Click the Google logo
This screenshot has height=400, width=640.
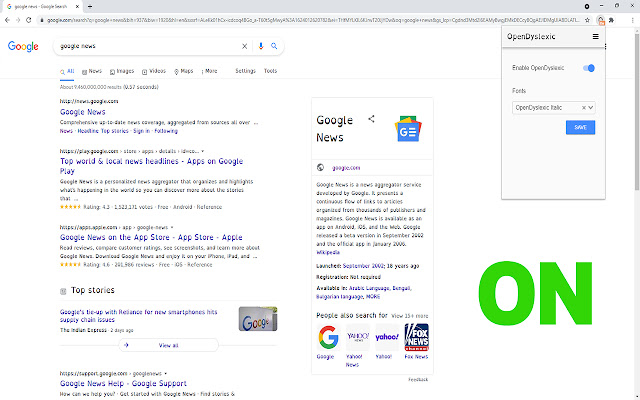[x=23, y=46]
